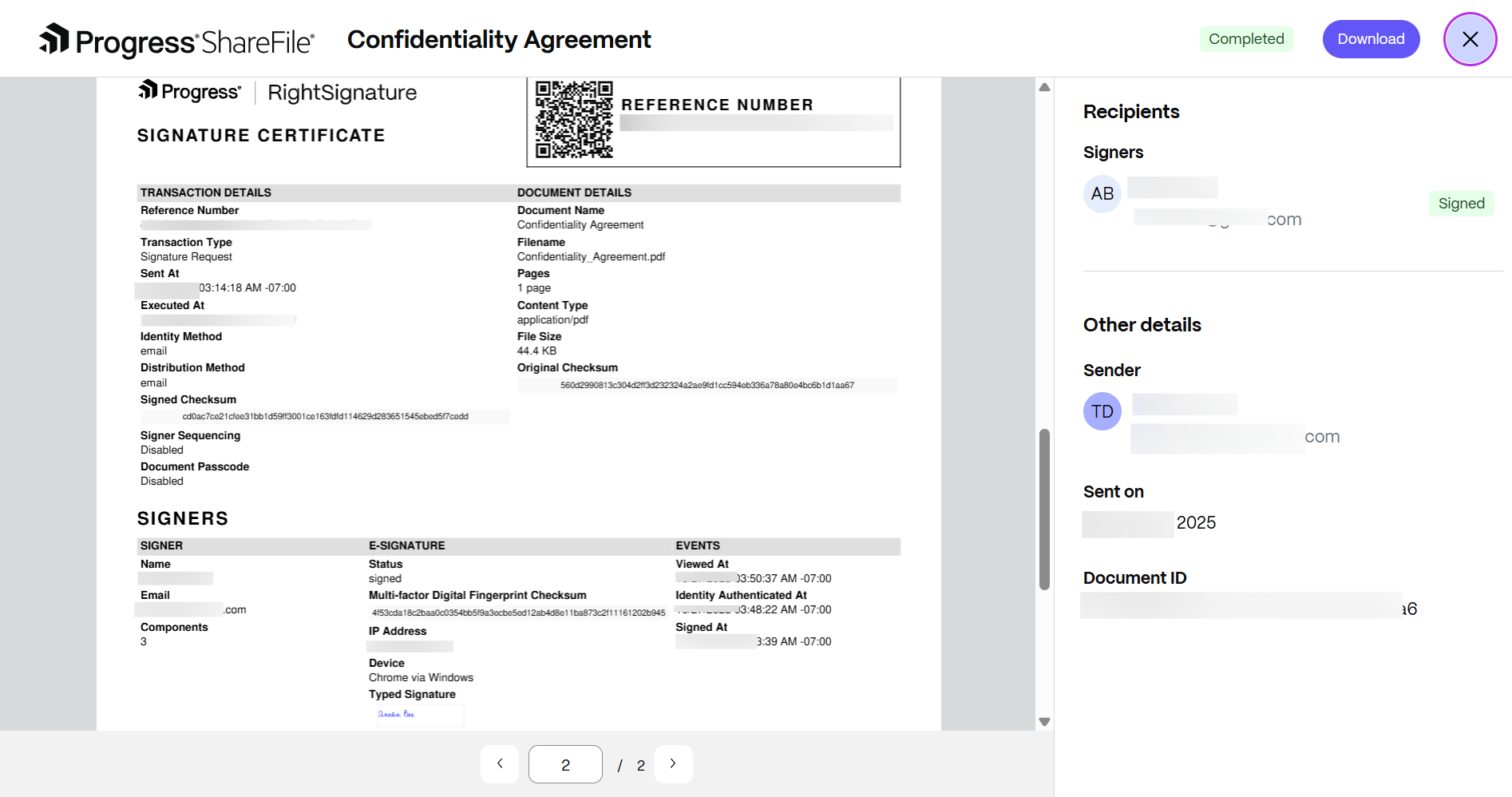Click the Original Checksum value
1512x797 pixels.
tap(707, 385)
